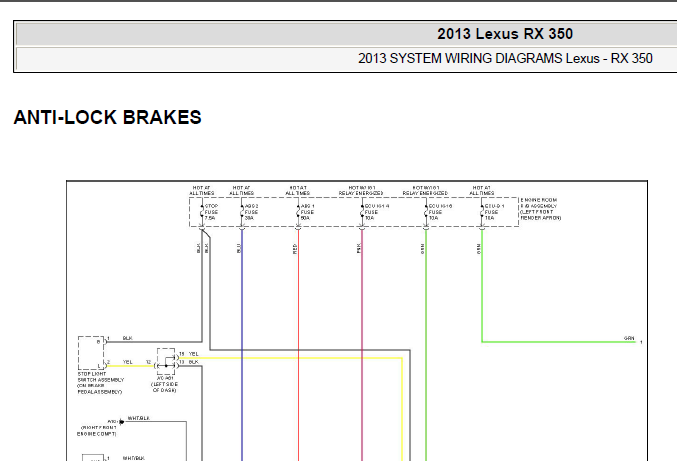677x461 pixels.
Task: Click the GRN label near the diagram's right edge
Action: pos(629,338)
